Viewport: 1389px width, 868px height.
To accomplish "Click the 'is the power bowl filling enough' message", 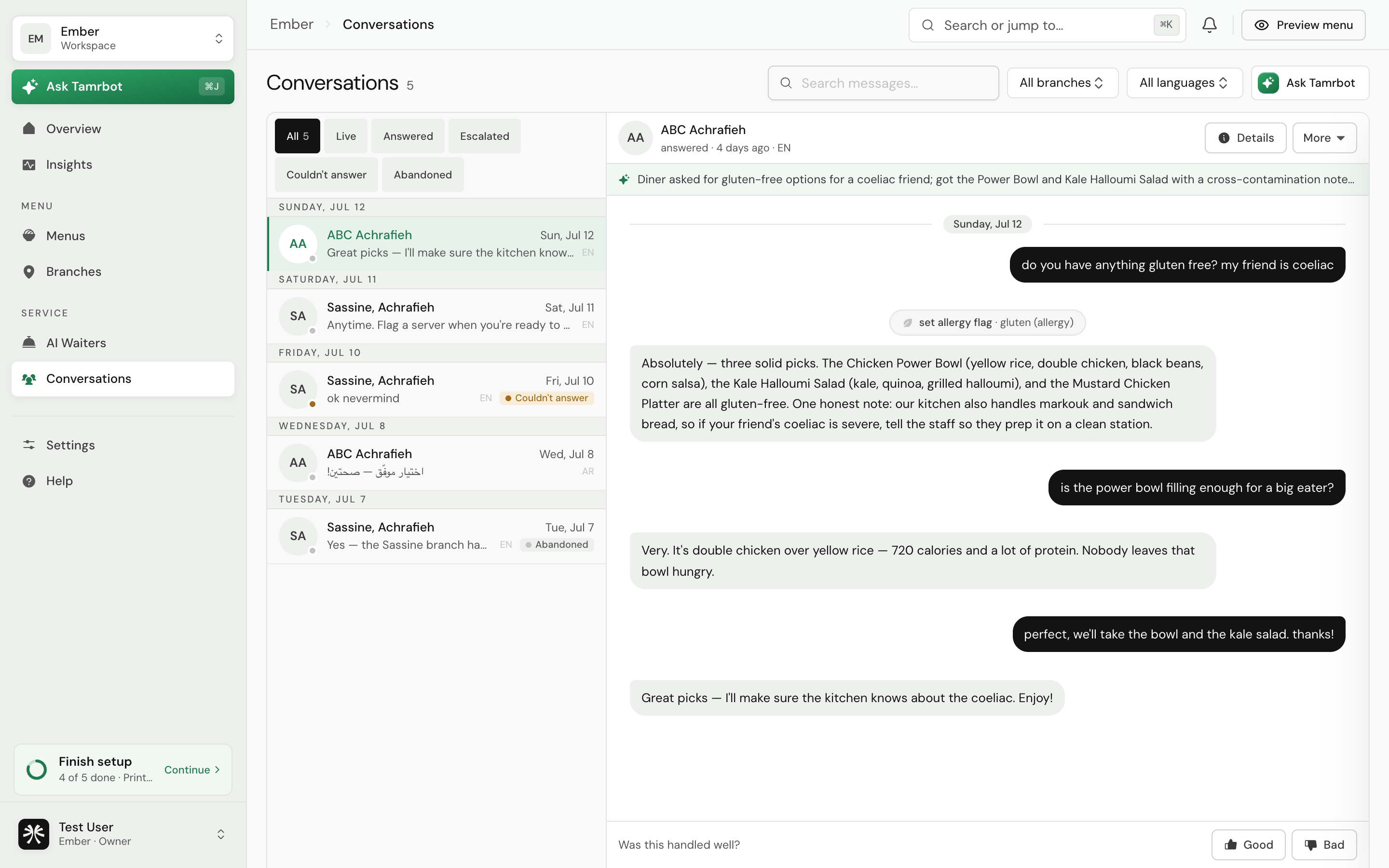I will 1196,488.
